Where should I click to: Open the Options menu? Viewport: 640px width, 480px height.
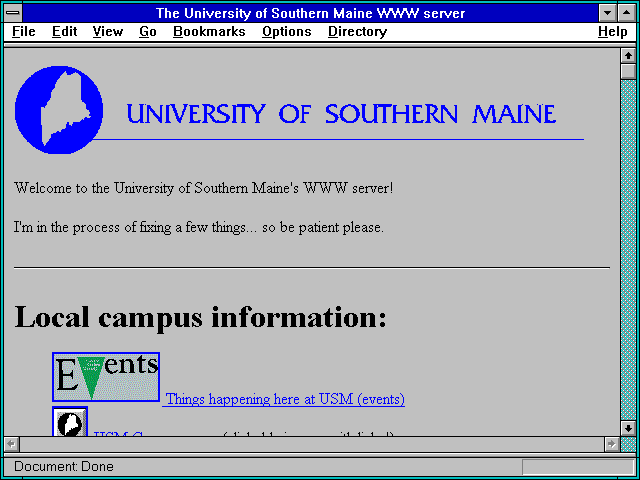pos(287,32)
